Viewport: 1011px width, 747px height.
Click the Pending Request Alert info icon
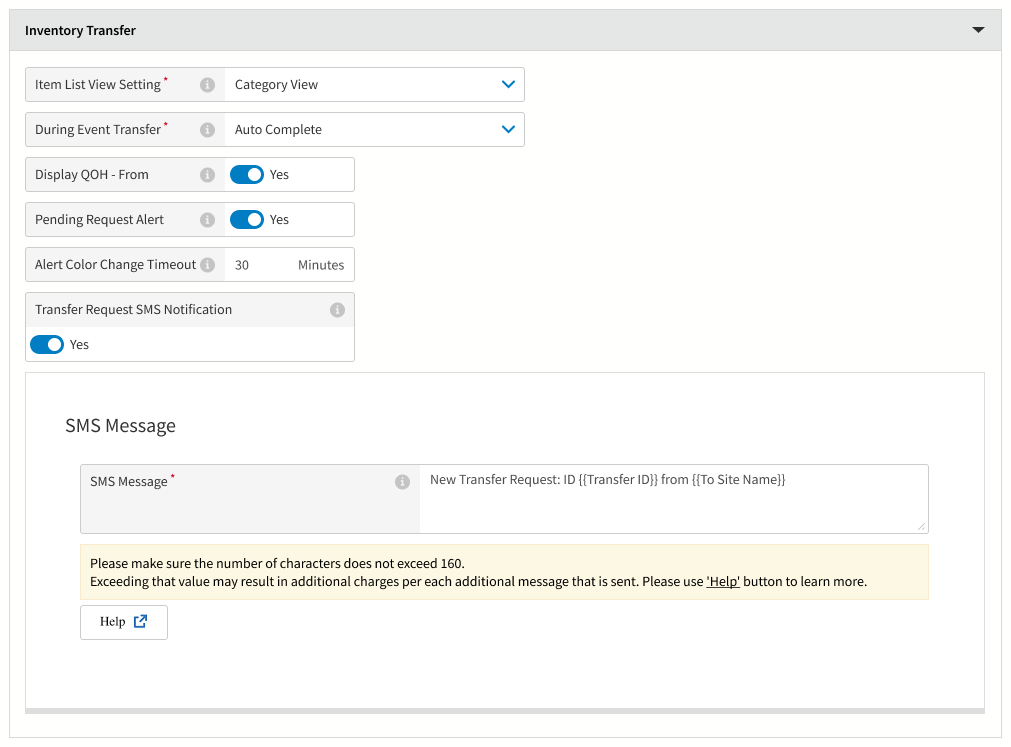tap(207, 220)
